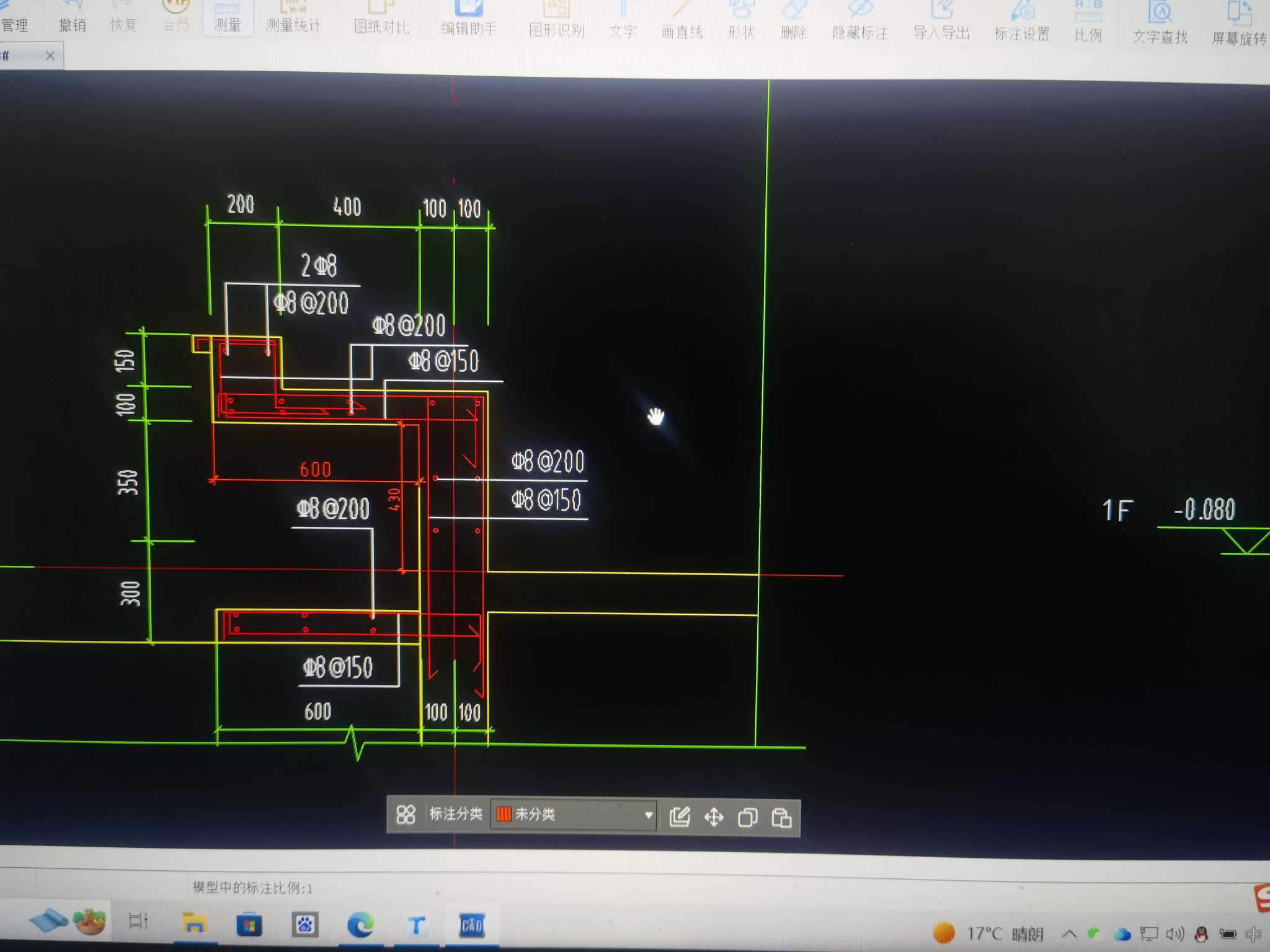Image resolution: width=1270 pixels, height=952 pixels.
Task: Open the 图纸对比 drawing compare tool
Action: [x=381, y=19]
